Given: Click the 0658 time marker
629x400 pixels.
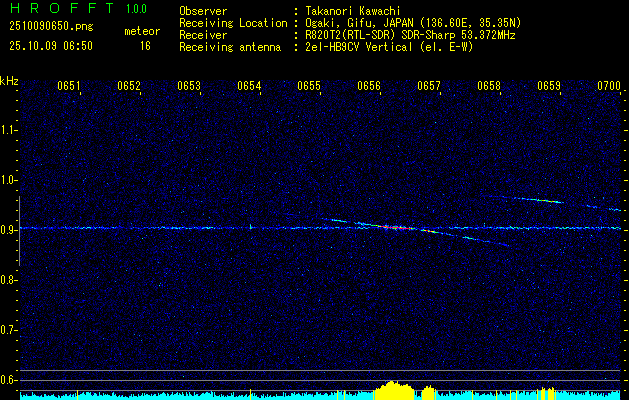Looking at the screenshot, I should (488, 86).
